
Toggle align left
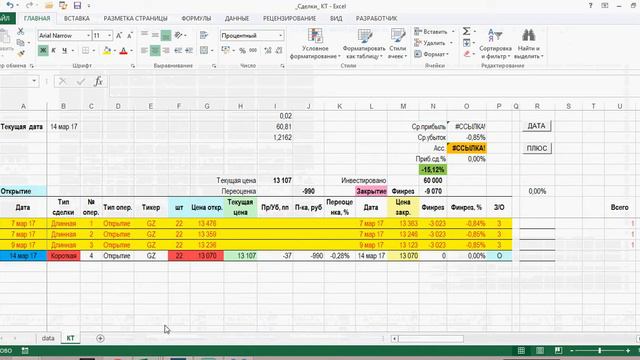coord(144,51)
